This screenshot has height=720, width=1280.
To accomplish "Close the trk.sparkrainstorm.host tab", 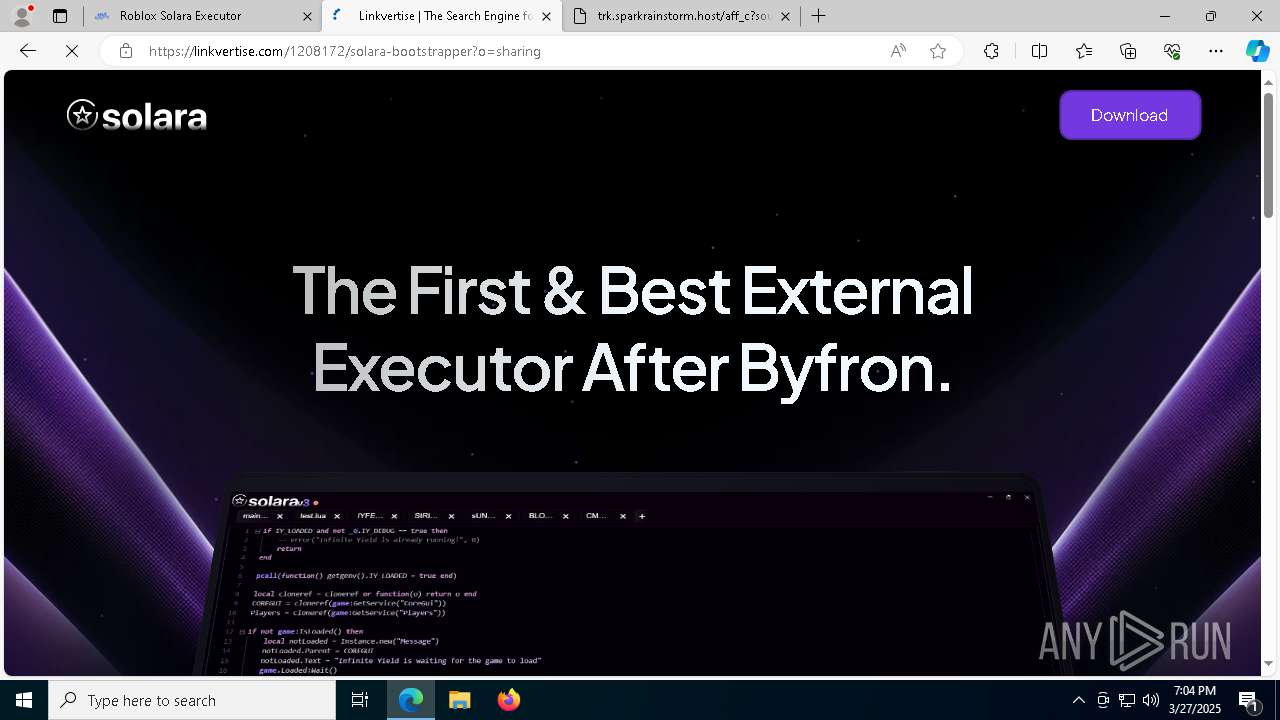I will 785,16.
